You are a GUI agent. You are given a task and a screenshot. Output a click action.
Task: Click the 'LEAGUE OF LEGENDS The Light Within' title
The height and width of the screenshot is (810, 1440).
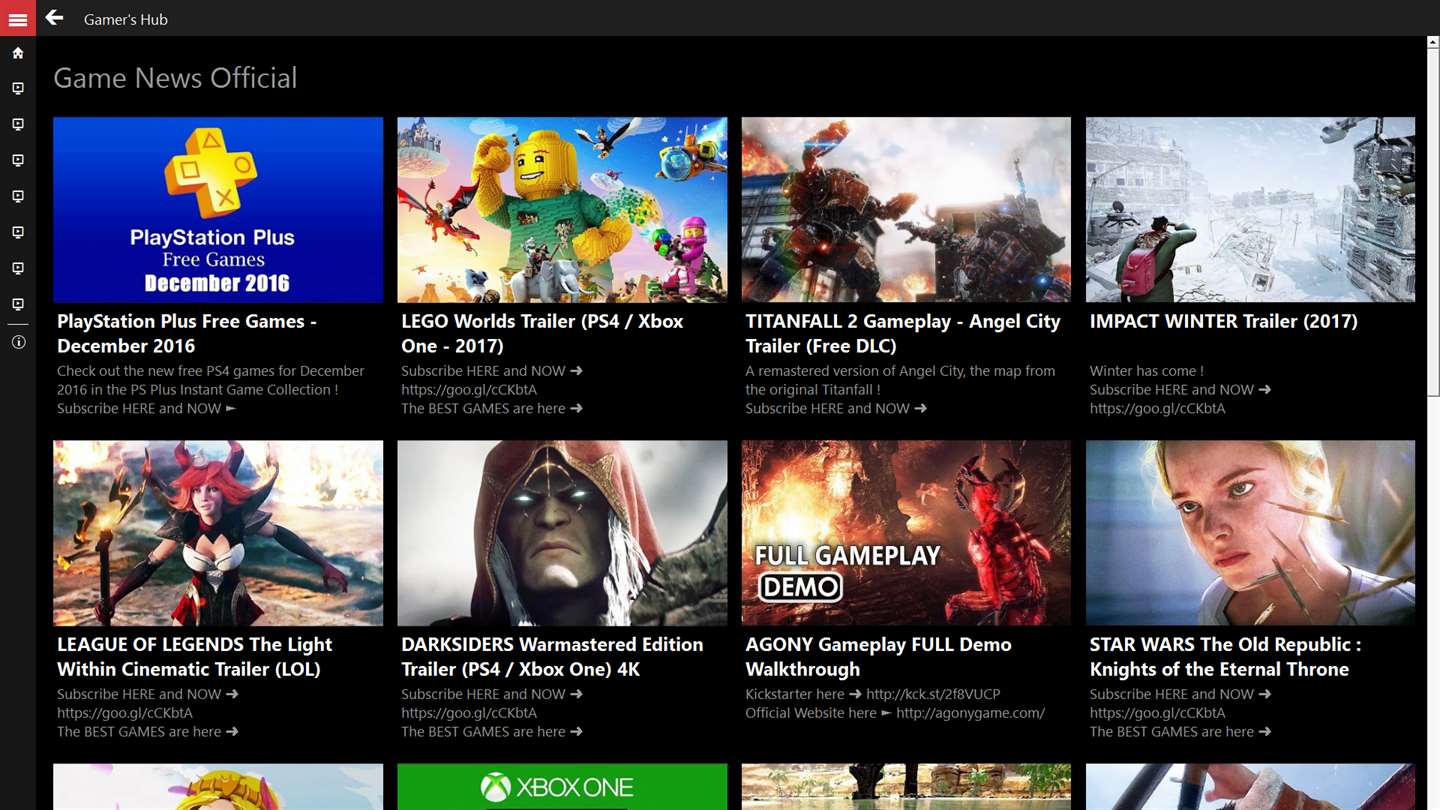[195, 657]
